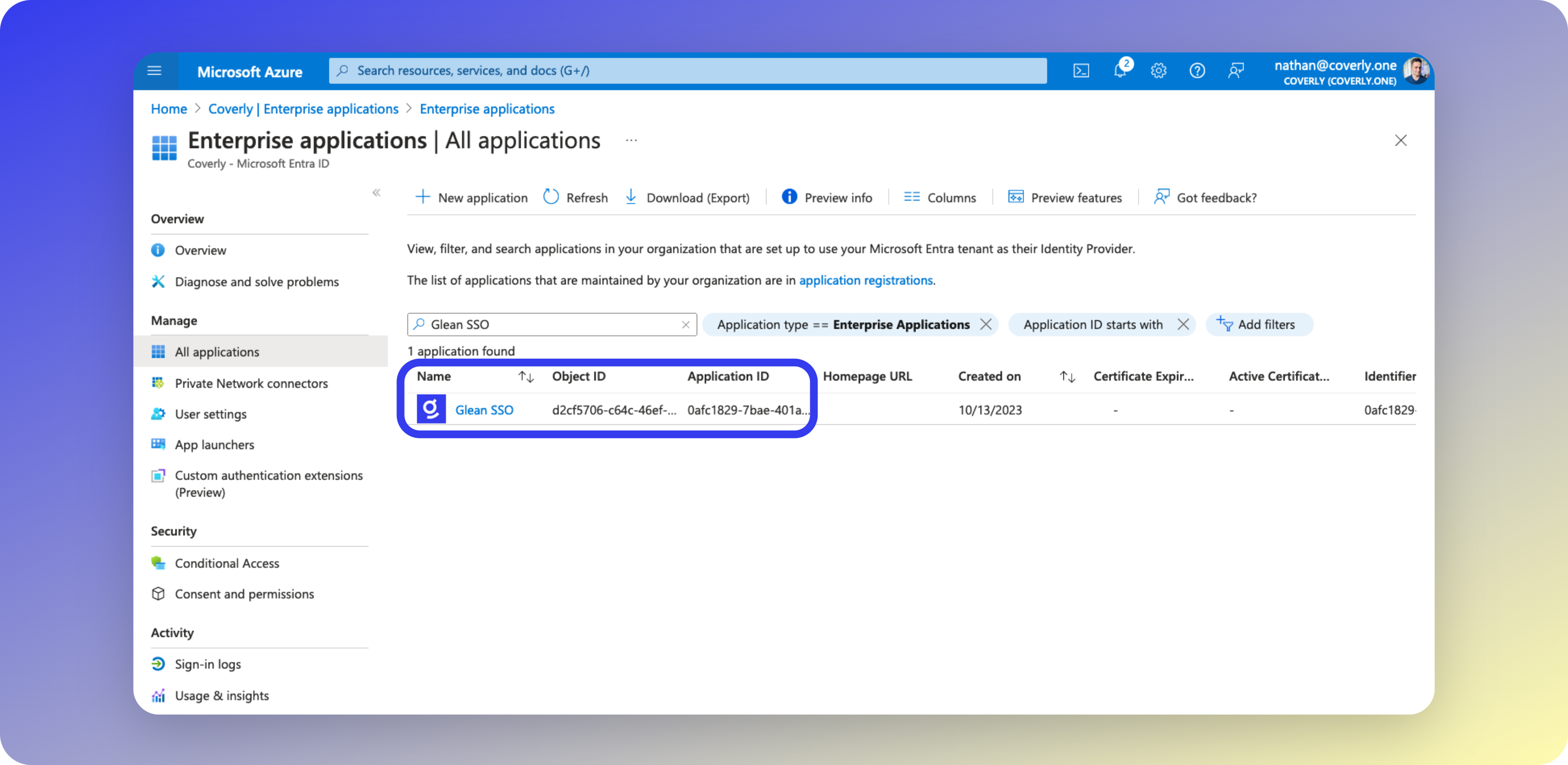Click Download (Export) in toolbar
The width and height of the screenshot is (1568, 765).
pos(687,198)
